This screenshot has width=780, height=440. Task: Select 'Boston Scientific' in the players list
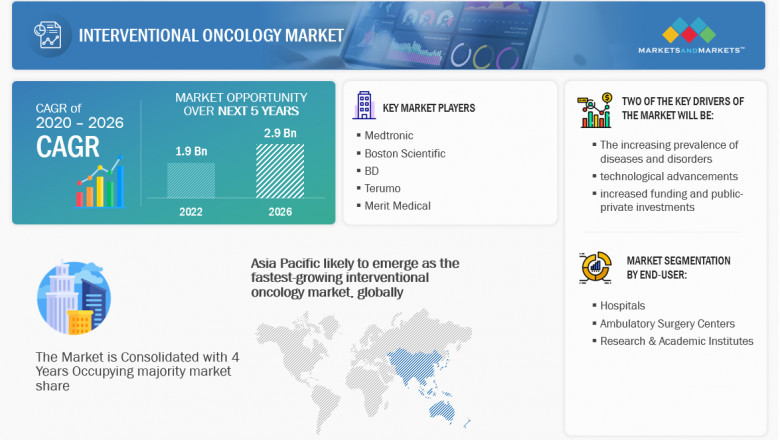[x=405, y=154]
